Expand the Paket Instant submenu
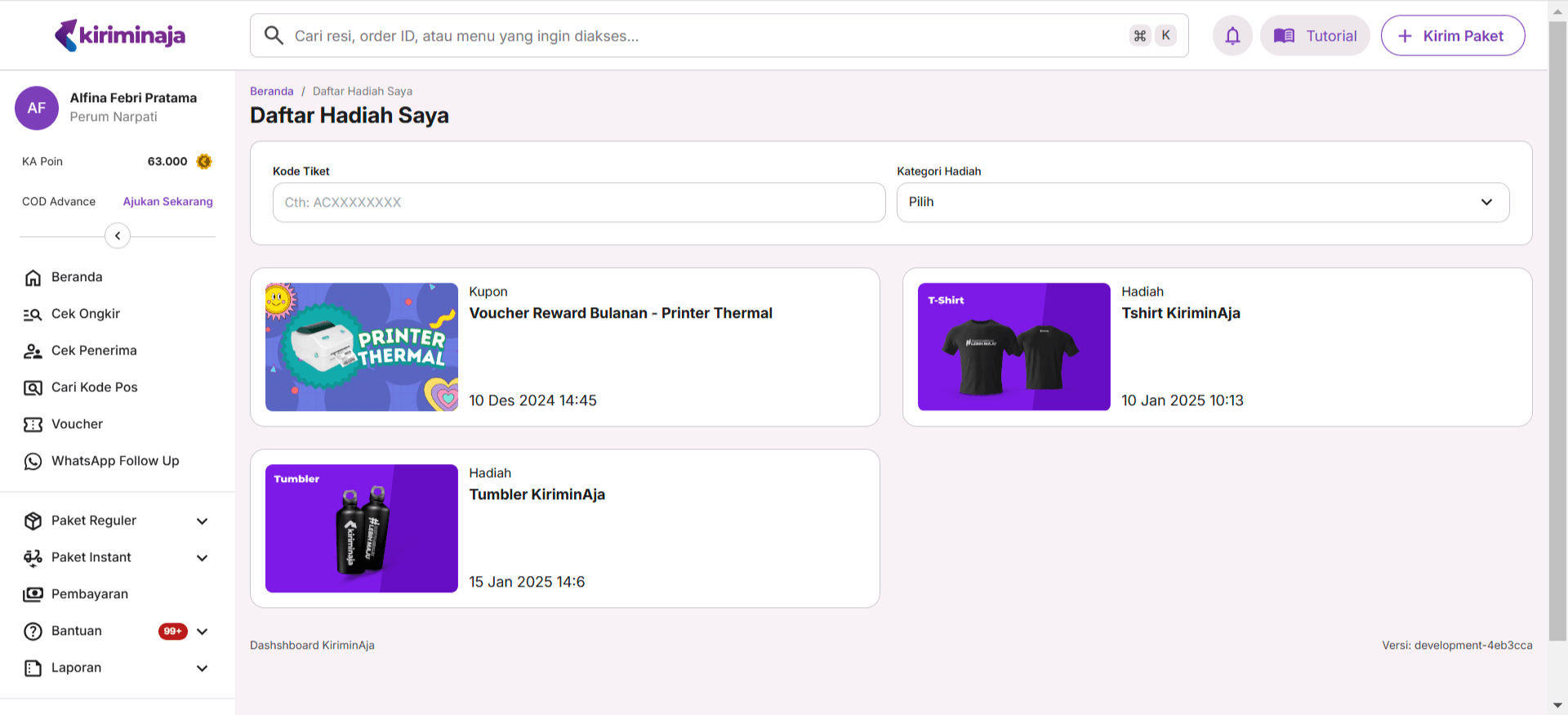The height and width of the screenshot is (715, 1568). click(202, 558)
